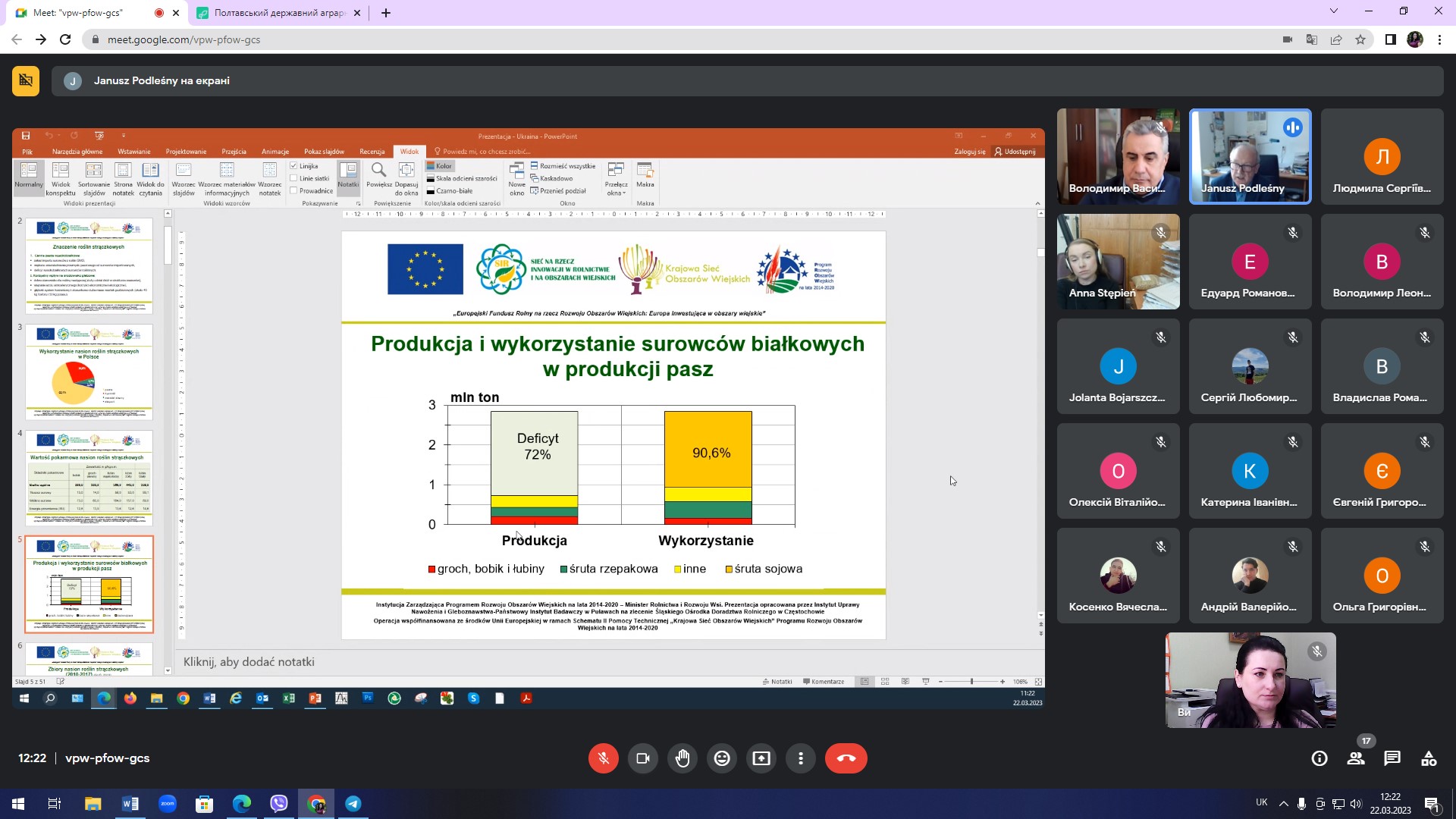The image size is (1456, 819).
Task: Adjust the PowerPoint zoom slider
Action: [x=971, y=682]
